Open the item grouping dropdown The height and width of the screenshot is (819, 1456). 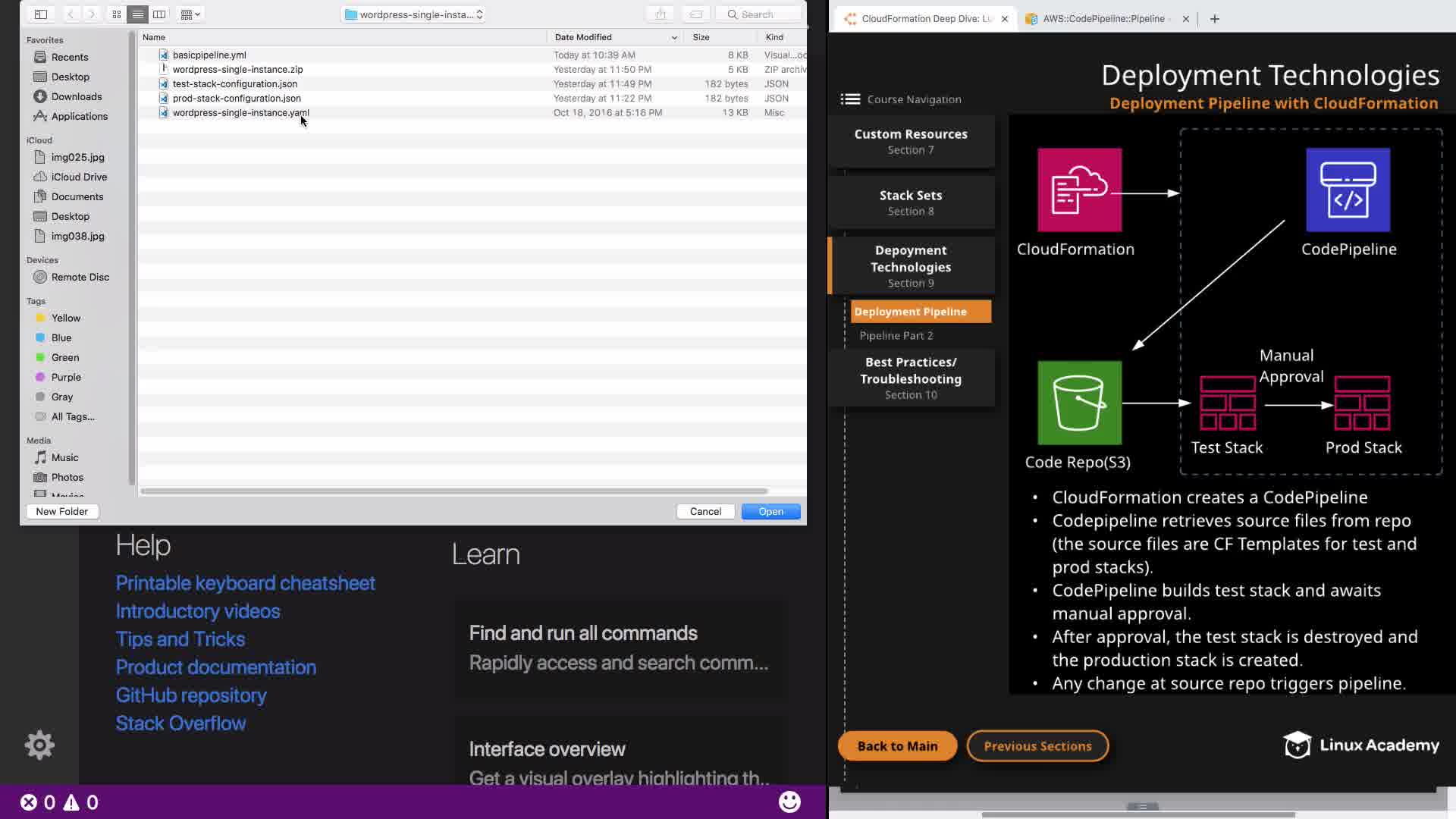pyautogui.click(x=190, y=14)
